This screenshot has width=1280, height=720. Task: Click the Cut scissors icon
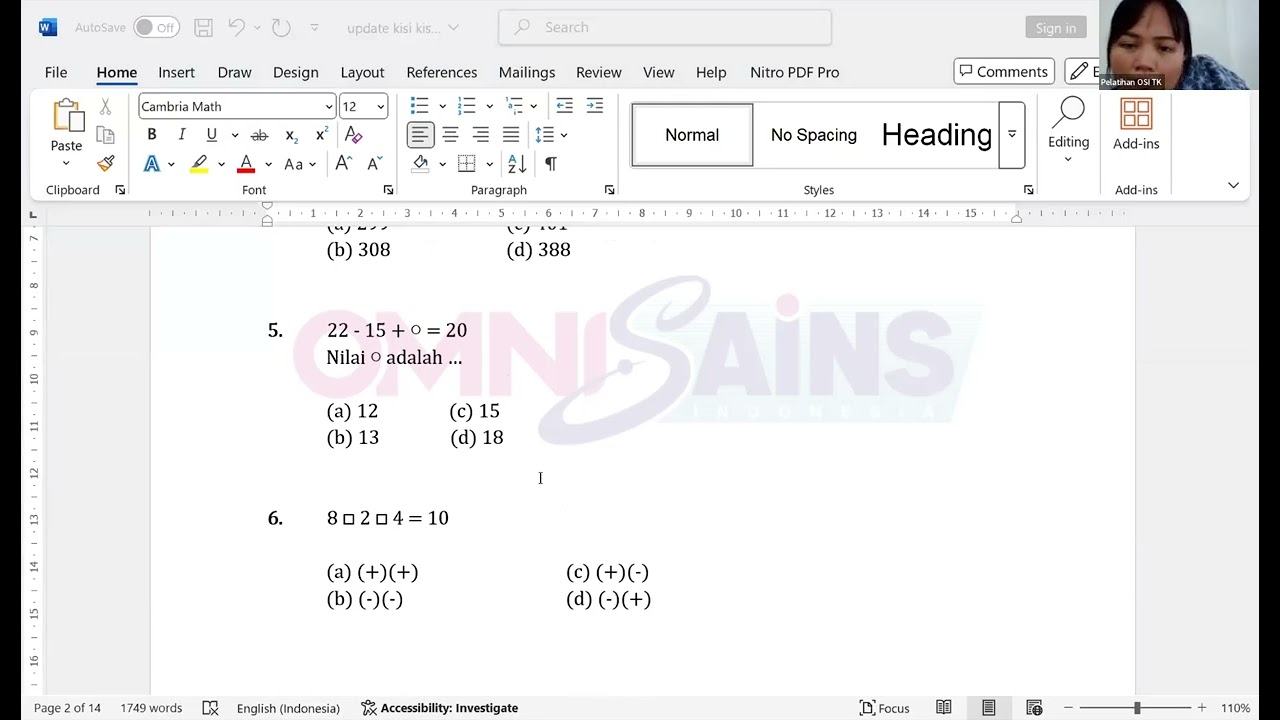(x=106, y=107)
